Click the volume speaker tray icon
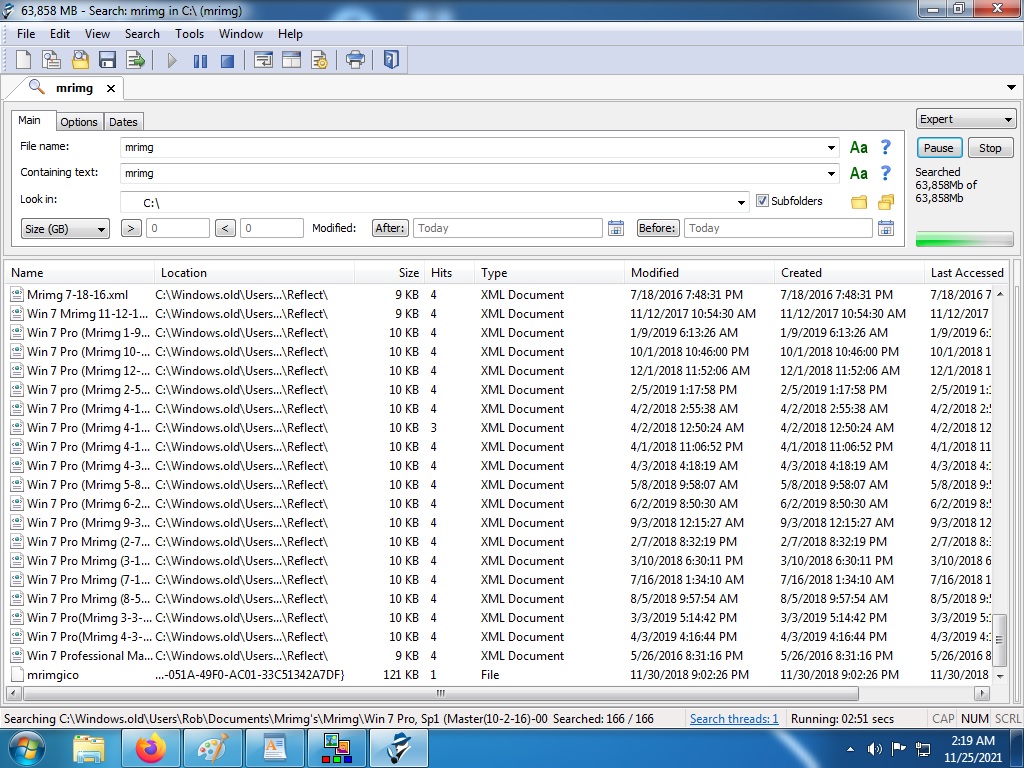 tap(874, 749)
